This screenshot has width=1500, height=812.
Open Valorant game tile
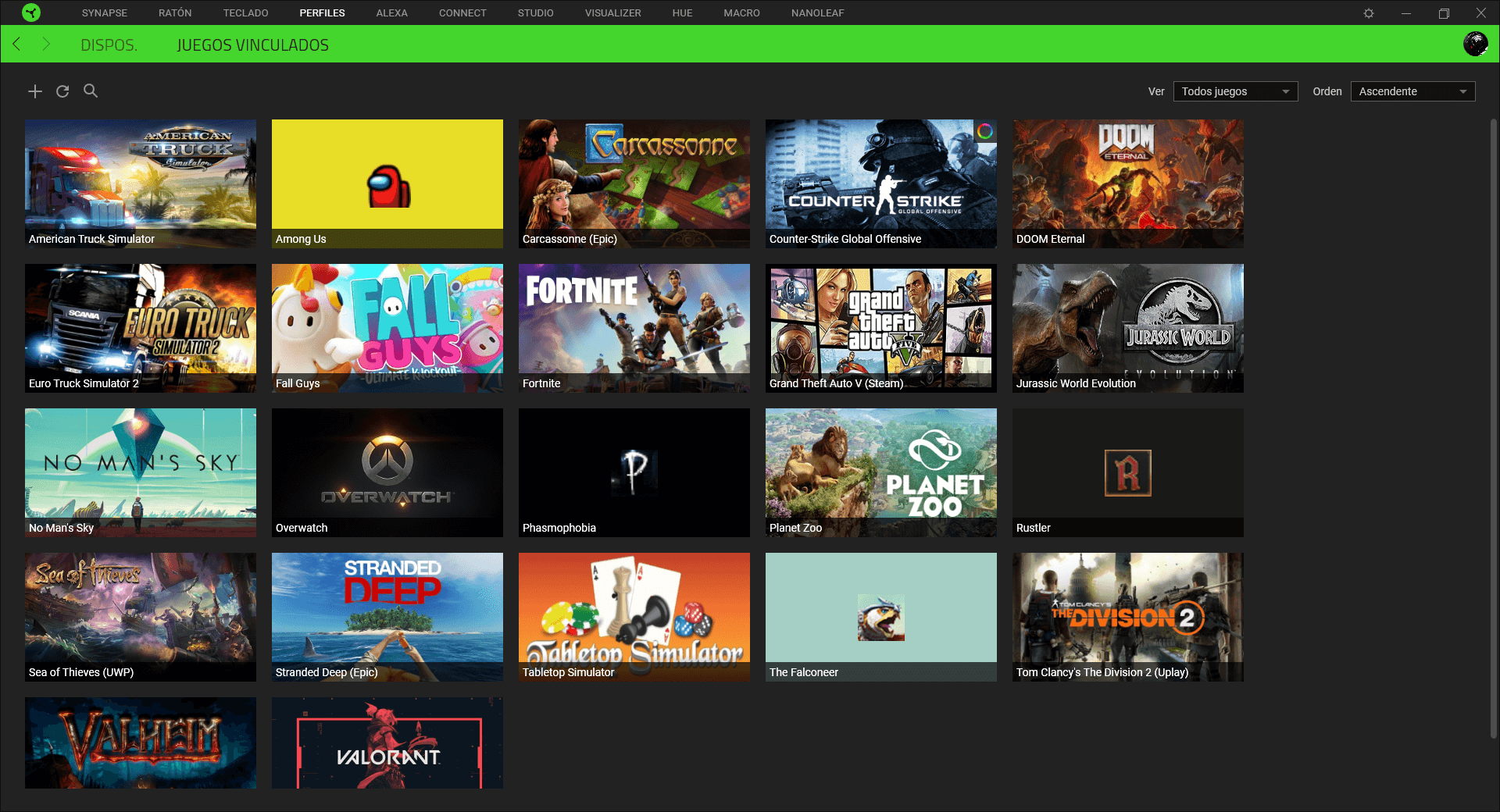387,743
